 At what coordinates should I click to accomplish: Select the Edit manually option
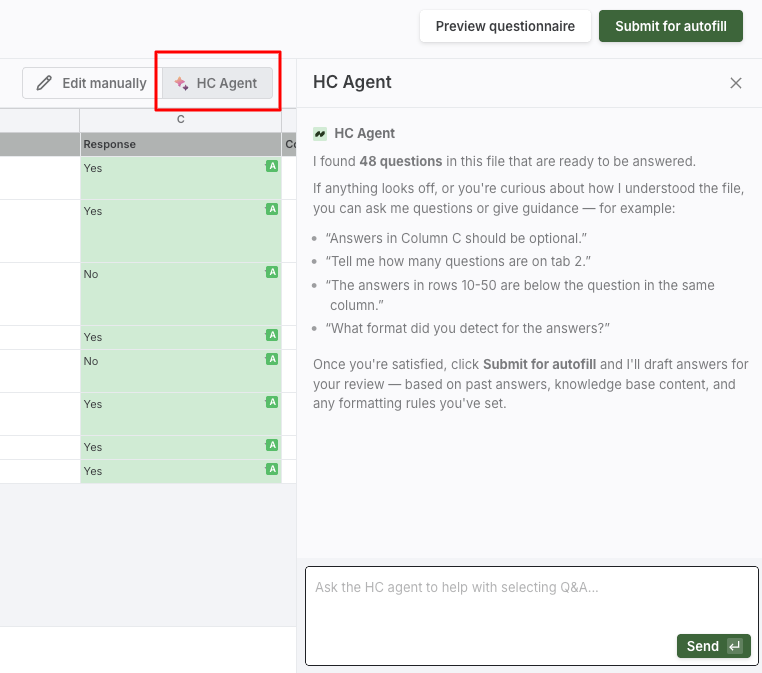(92, 83)
